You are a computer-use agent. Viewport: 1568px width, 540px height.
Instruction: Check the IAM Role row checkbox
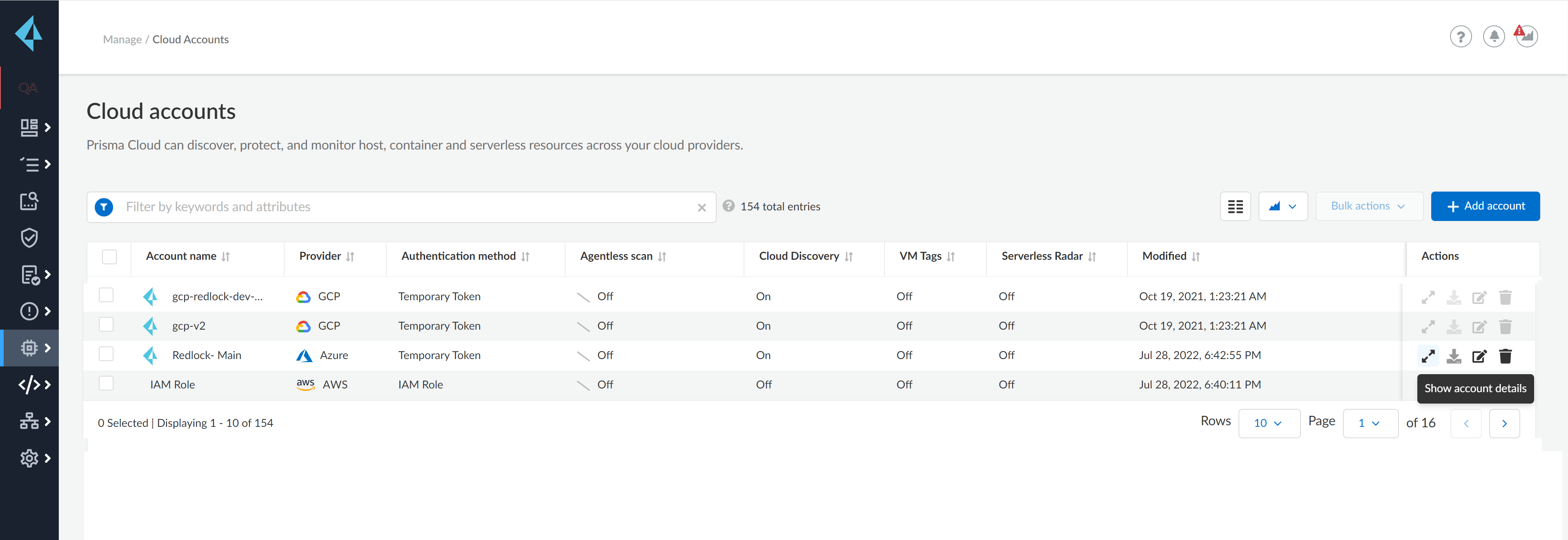[106, 383]
